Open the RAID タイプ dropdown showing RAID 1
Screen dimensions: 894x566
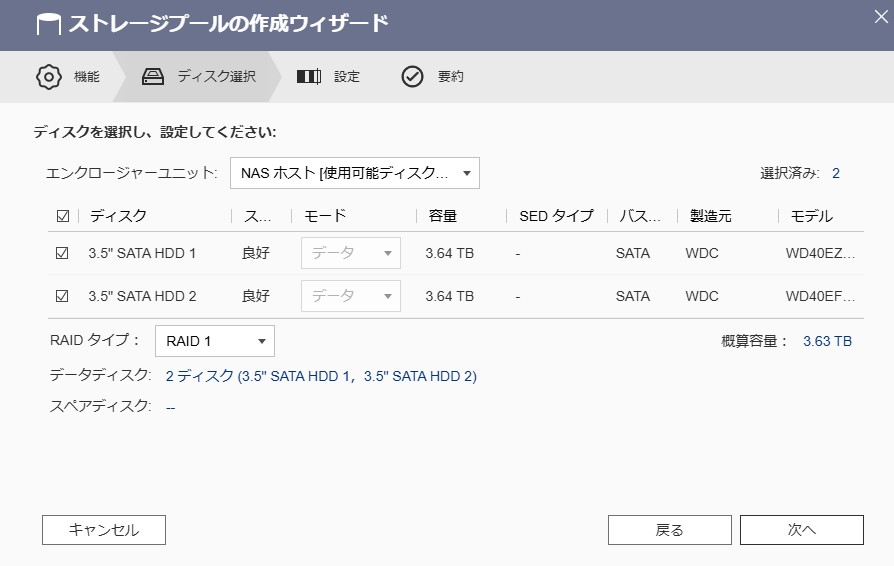[215, 341]
